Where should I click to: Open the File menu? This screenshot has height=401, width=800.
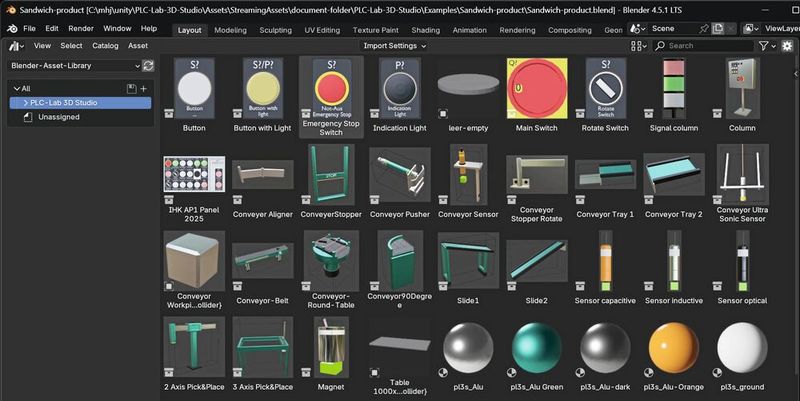coord(30,29)
